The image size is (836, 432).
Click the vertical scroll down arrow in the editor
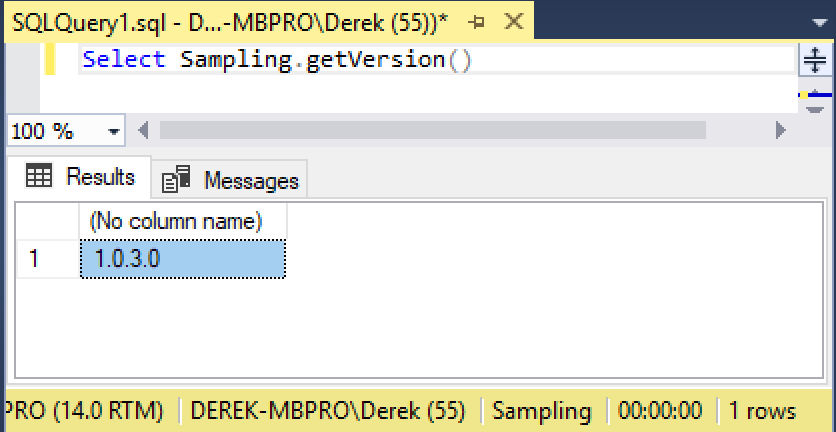(x=814, y=109)
